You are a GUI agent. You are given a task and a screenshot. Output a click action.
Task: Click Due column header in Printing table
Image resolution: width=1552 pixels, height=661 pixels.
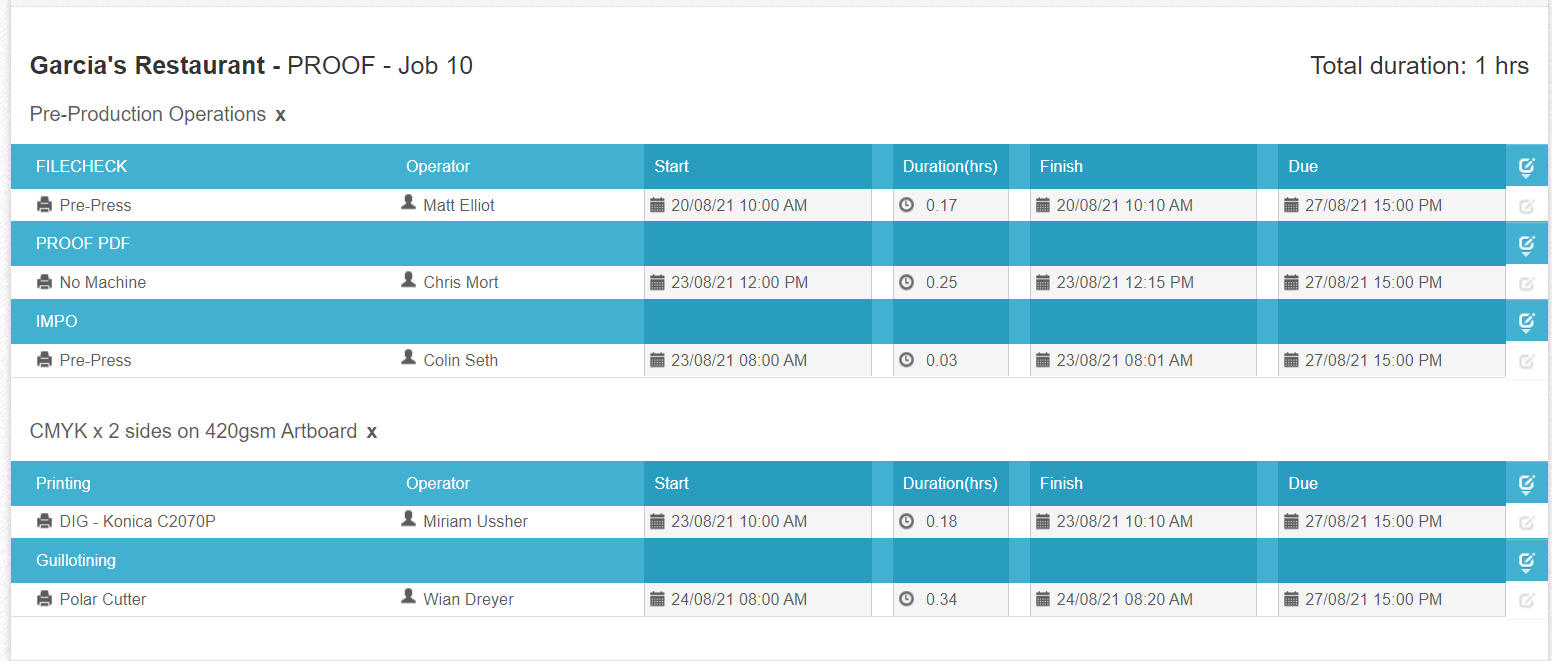click(1303, 483)
